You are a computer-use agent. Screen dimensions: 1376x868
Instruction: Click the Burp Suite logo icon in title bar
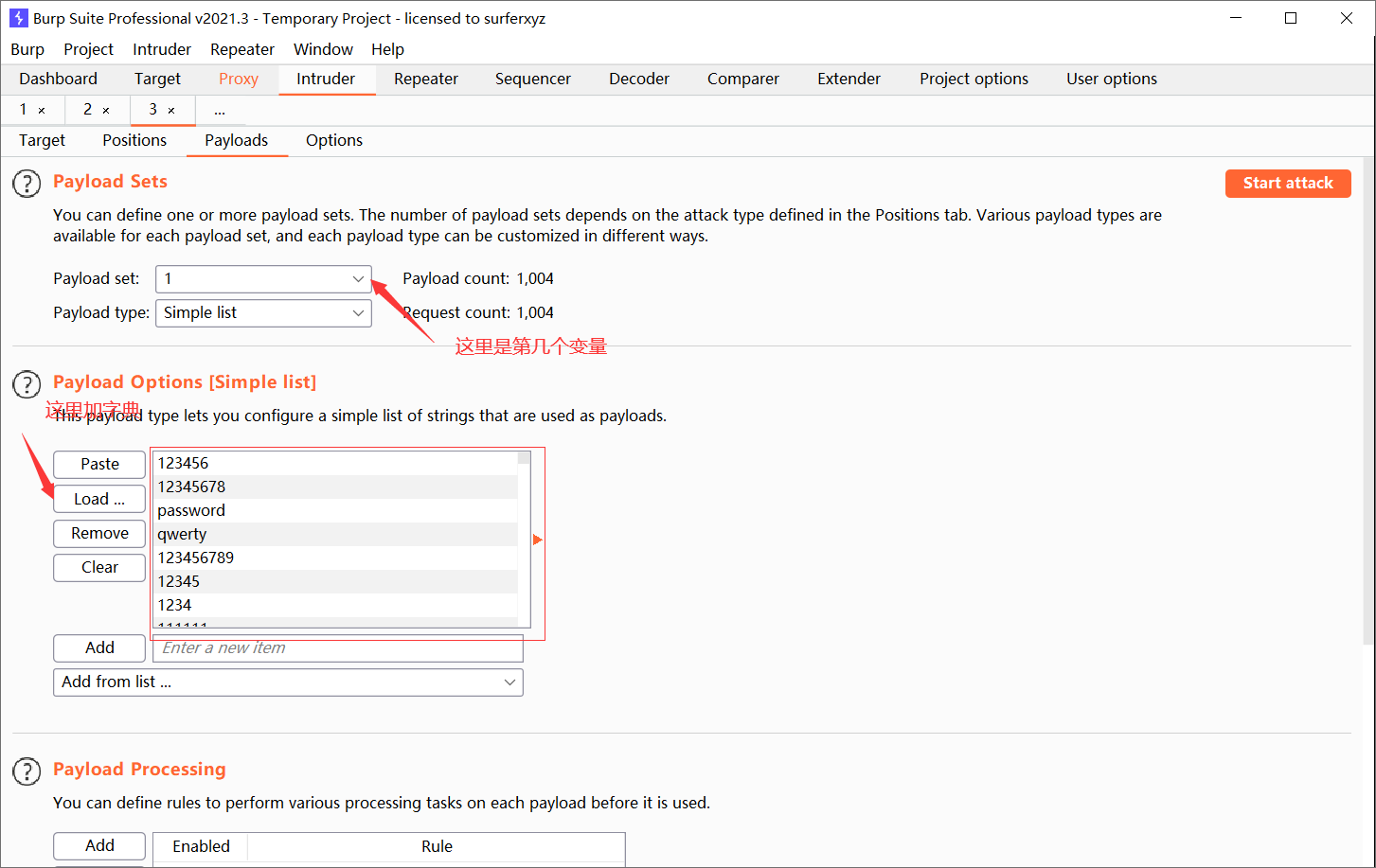[18, 18]
